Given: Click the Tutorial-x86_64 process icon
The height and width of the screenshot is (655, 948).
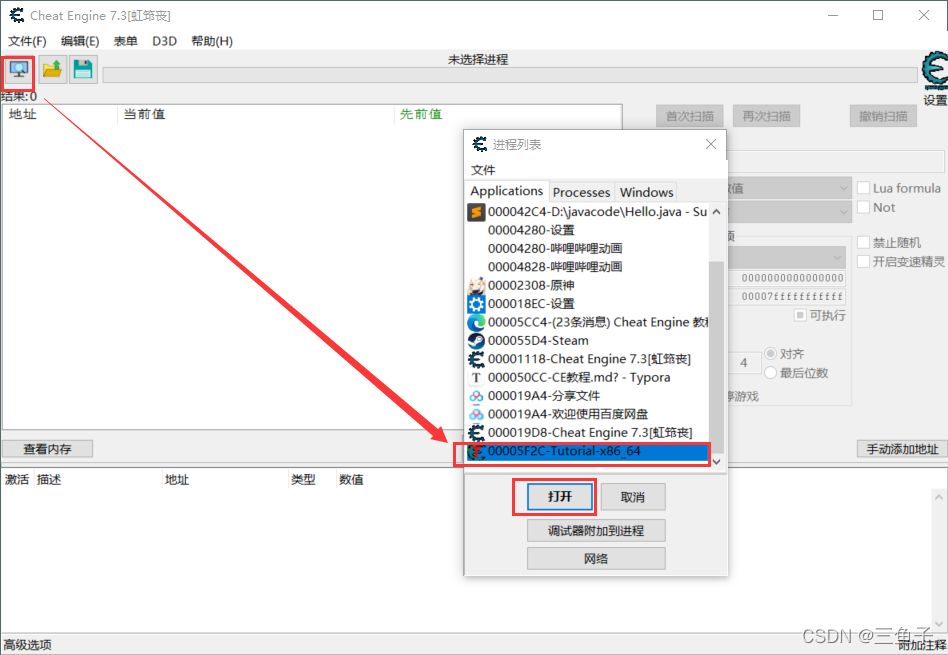Looking at the screenshot, I should (476, 451).
